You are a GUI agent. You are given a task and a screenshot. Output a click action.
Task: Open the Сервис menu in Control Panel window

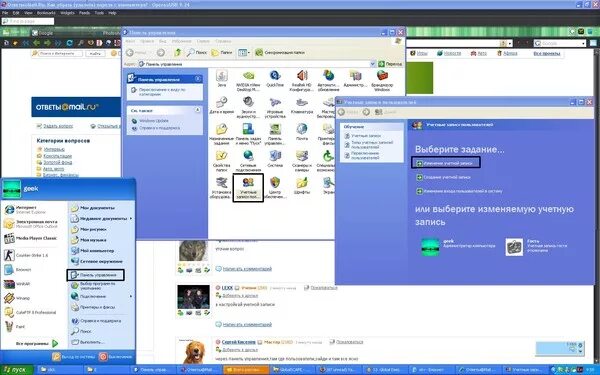pyautogui.click(x=203, y=41)
